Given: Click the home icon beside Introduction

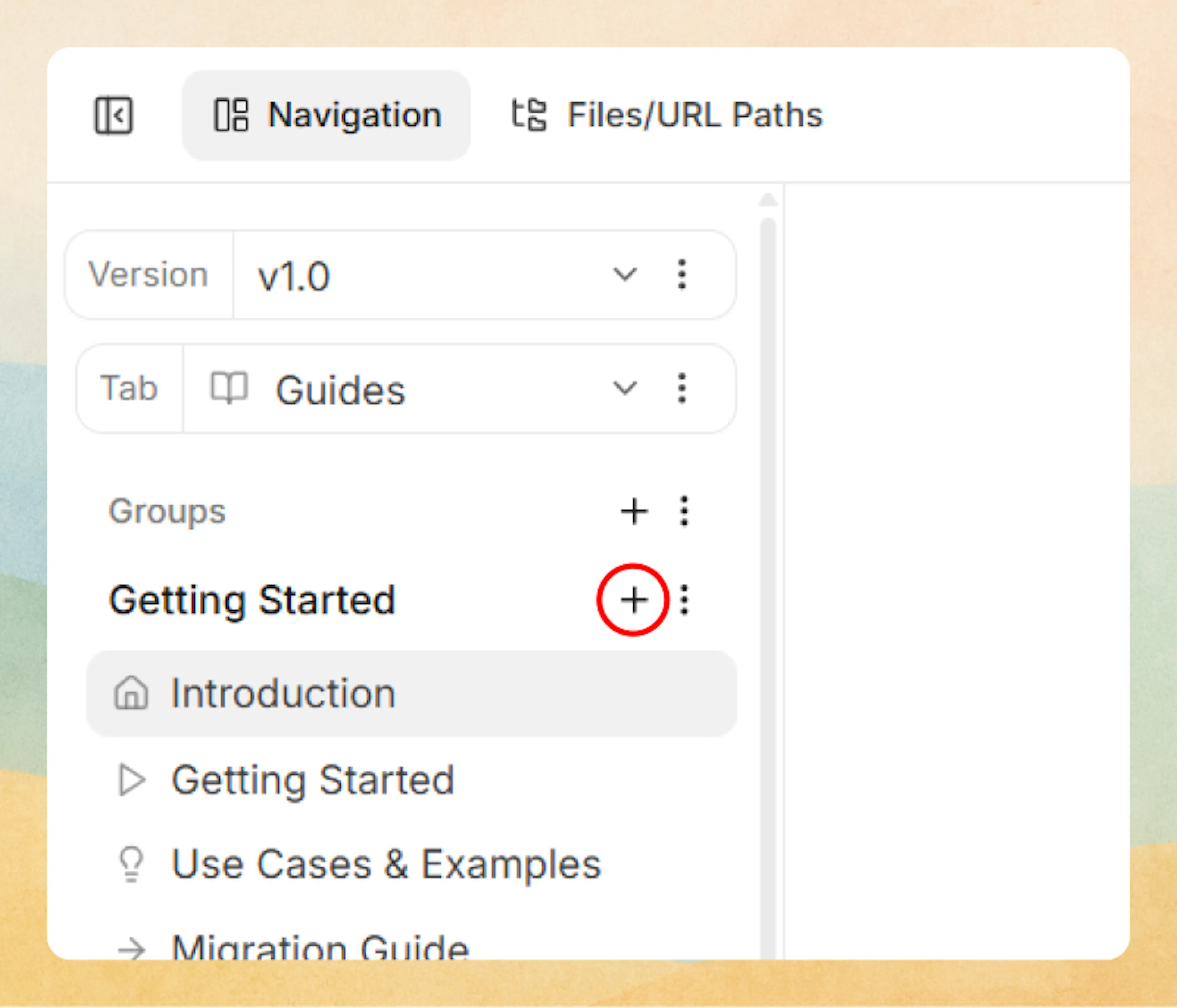Looking at the screenshot, I should (x=131, y=693).
